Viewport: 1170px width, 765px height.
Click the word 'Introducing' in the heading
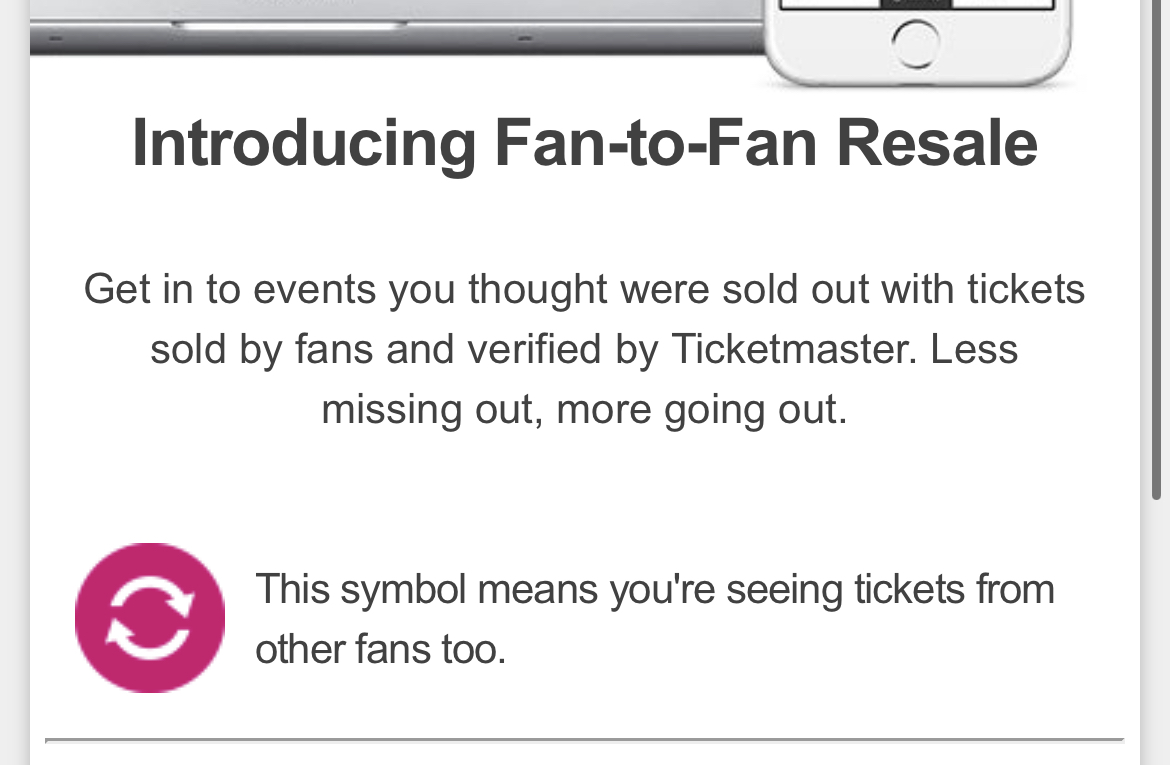click(304, 143)
